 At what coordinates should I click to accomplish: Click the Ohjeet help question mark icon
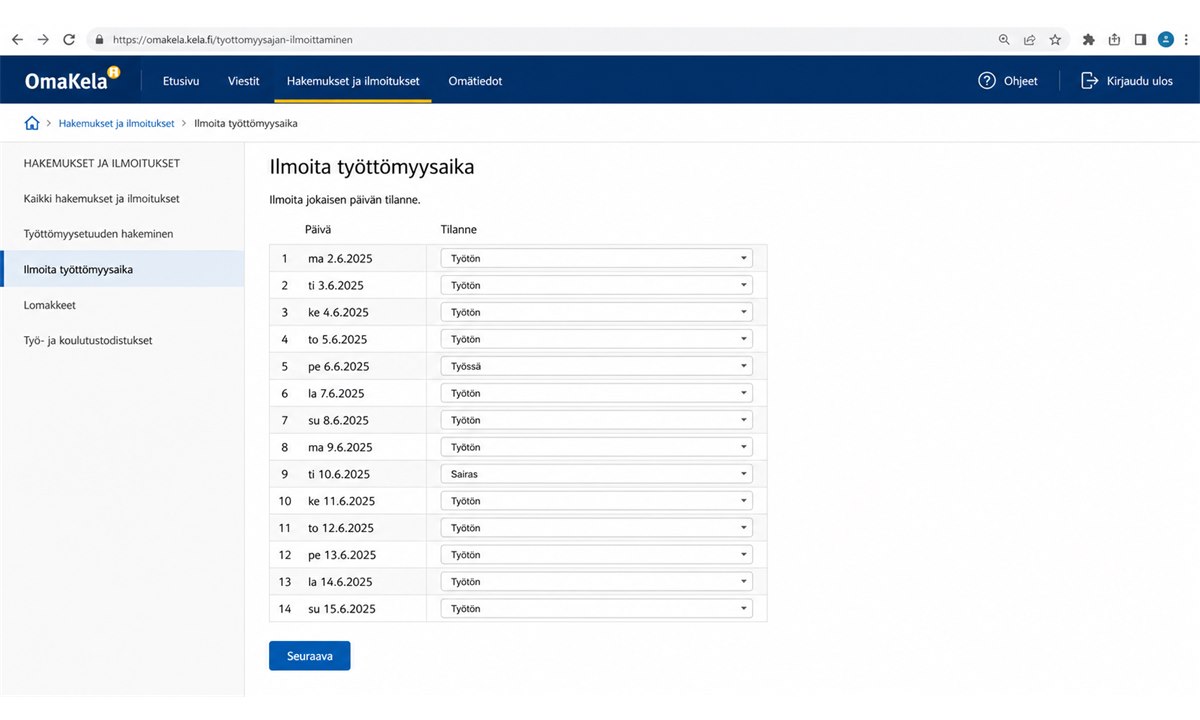(987, 81)
